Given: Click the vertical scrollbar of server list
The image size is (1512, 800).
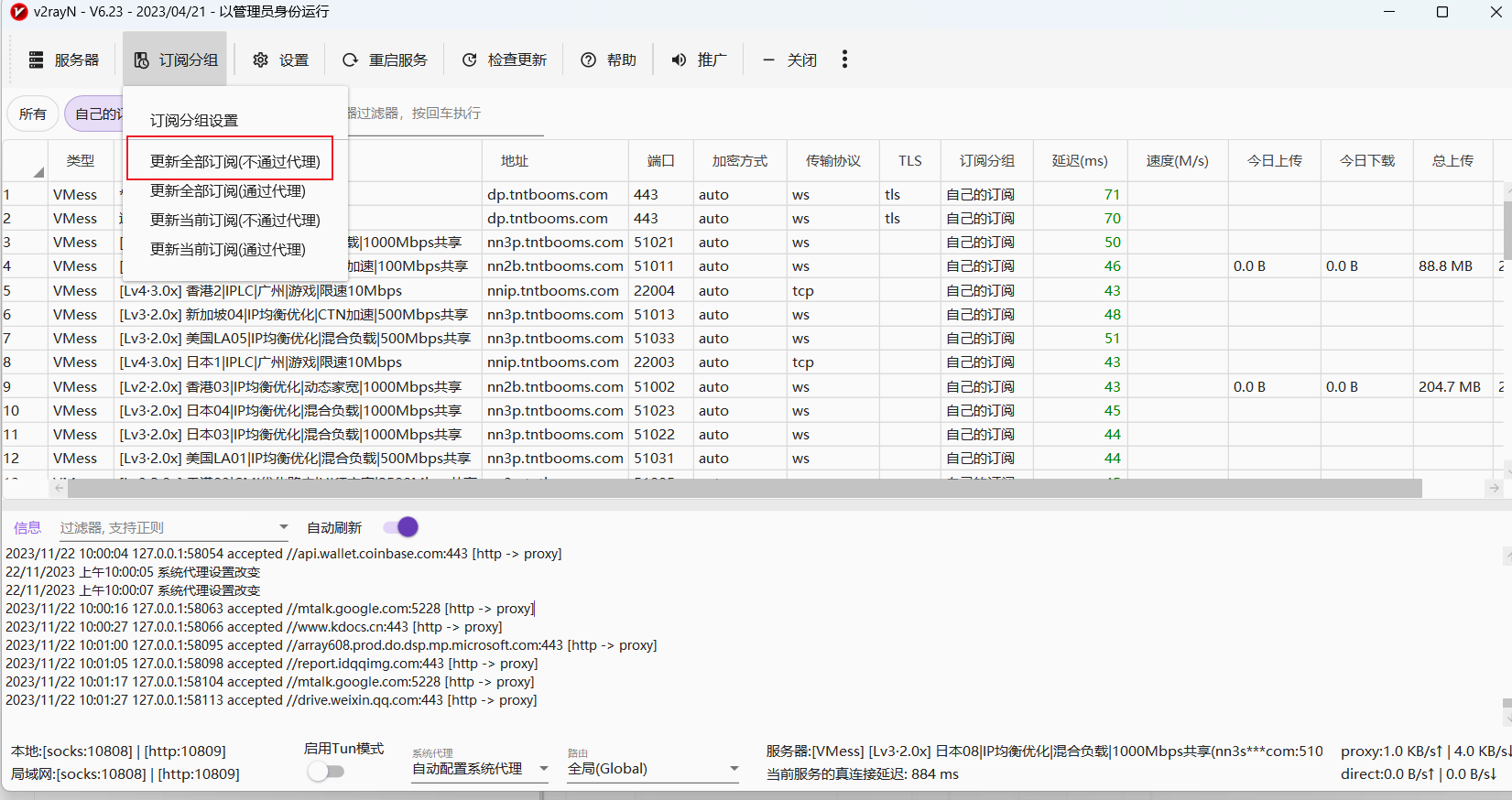Looking at the screenshot, I should coord(1507,229).
